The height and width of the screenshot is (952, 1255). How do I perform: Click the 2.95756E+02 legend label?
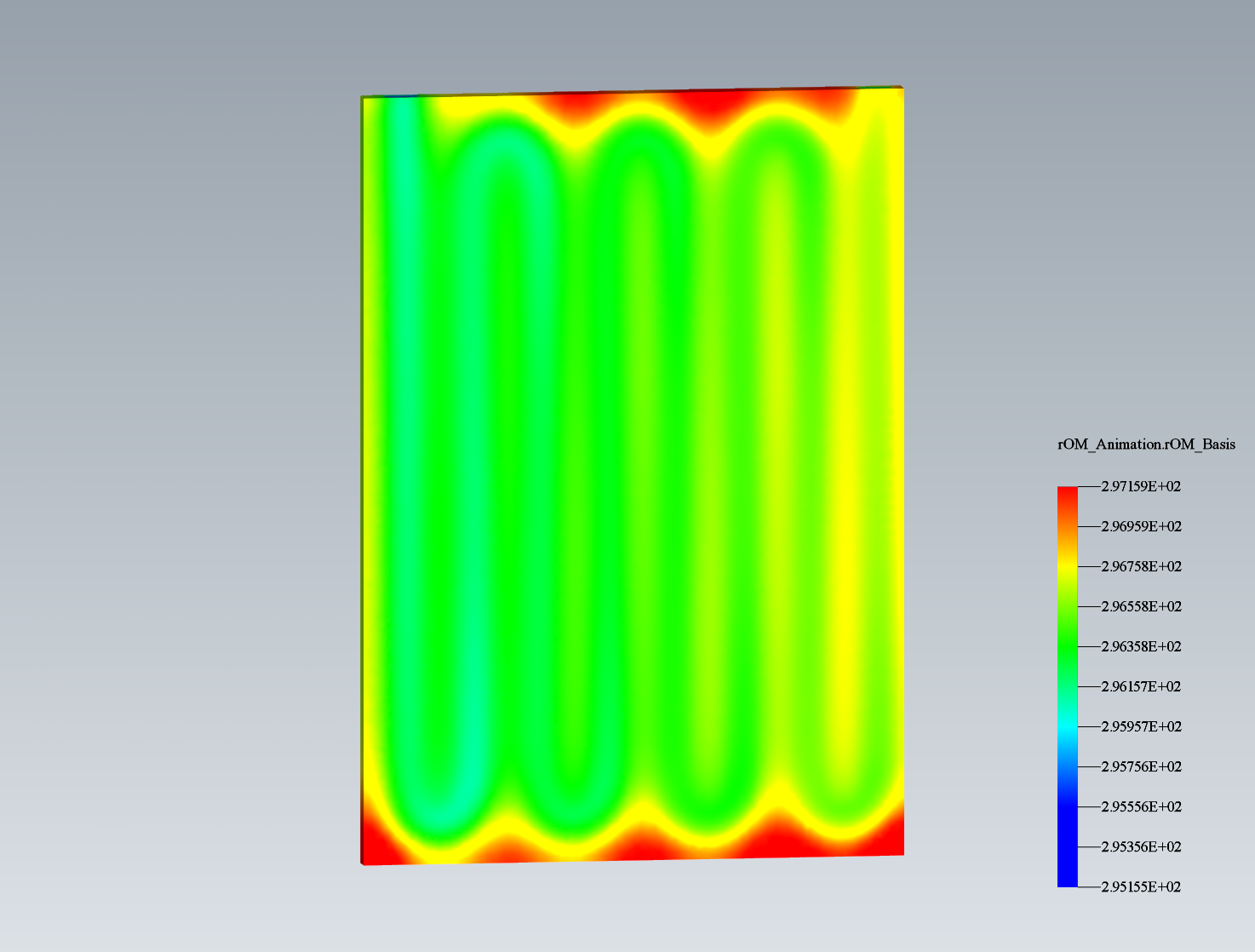coord(1141,767)
